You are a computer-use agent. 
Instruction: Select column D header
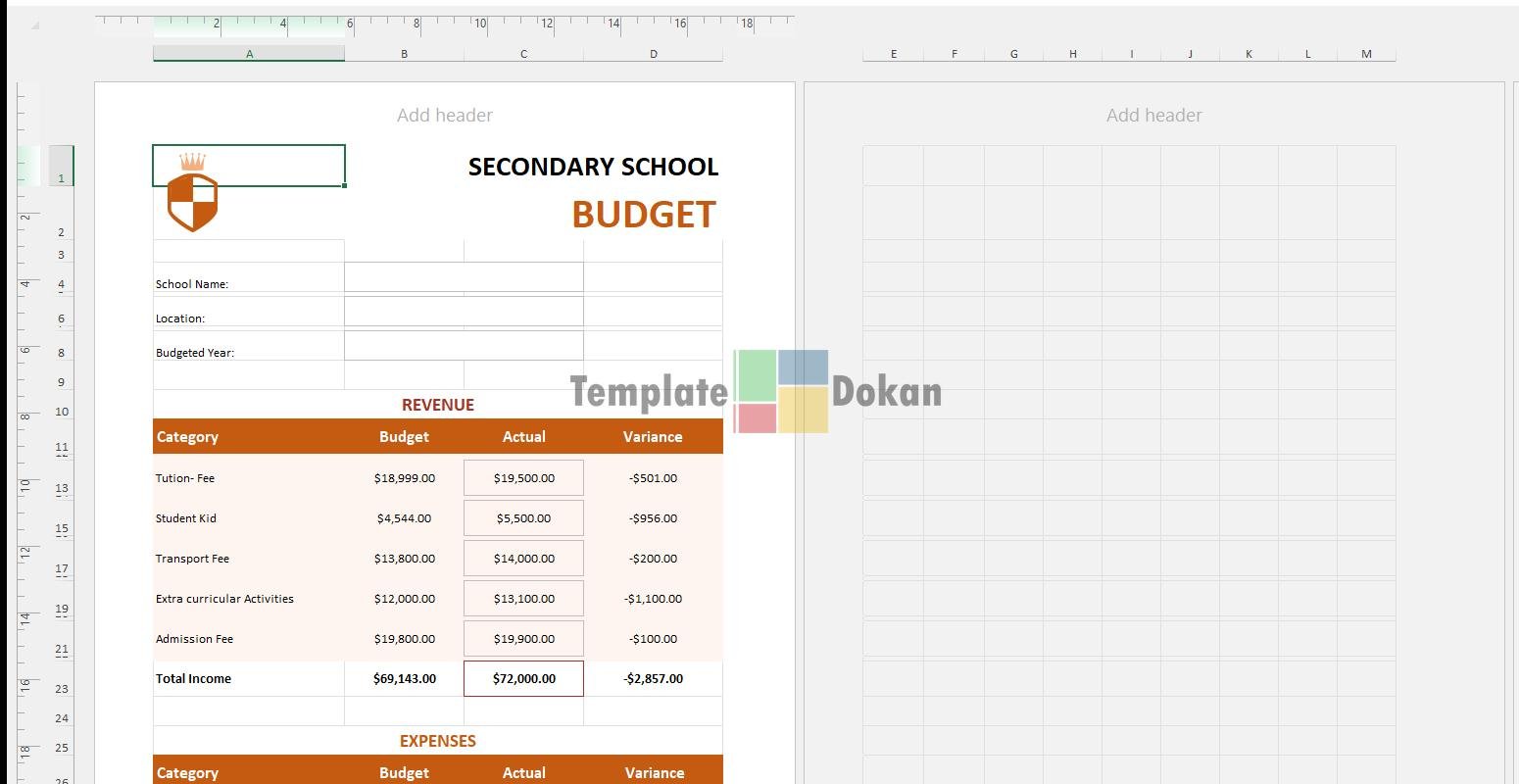point(653,54)
